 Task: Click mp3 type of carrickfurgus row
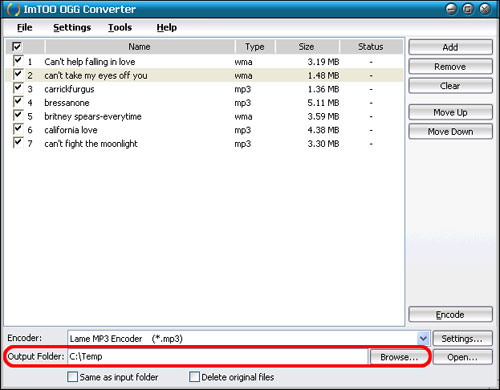(243, 90)
